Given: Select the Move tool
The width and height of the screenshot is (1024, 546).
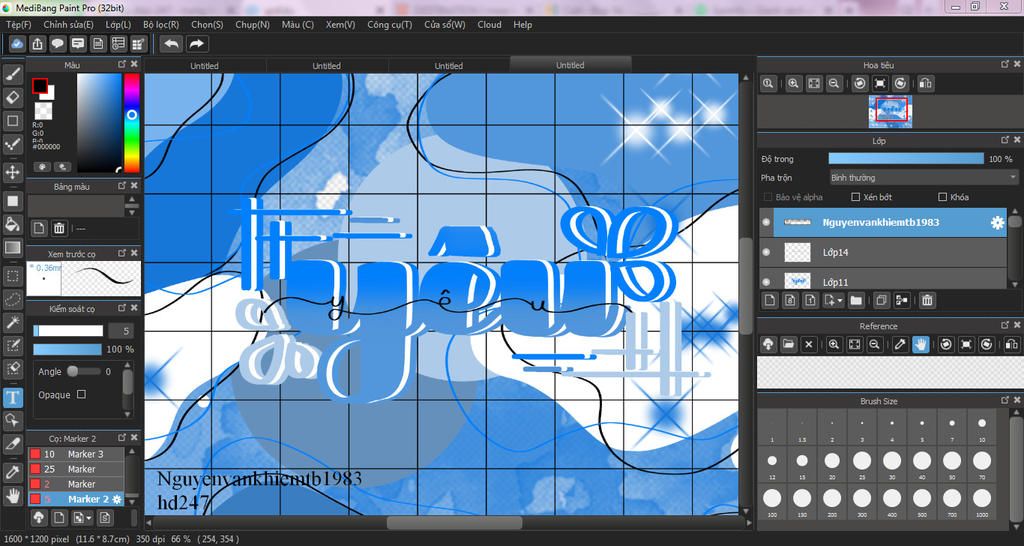Looking at the screenshot, I should [12, 172].
